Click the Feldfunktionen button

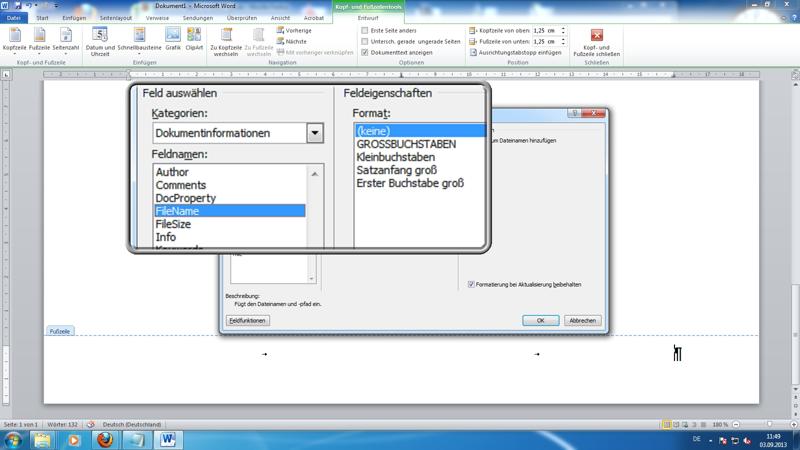[x=247, y=320]
